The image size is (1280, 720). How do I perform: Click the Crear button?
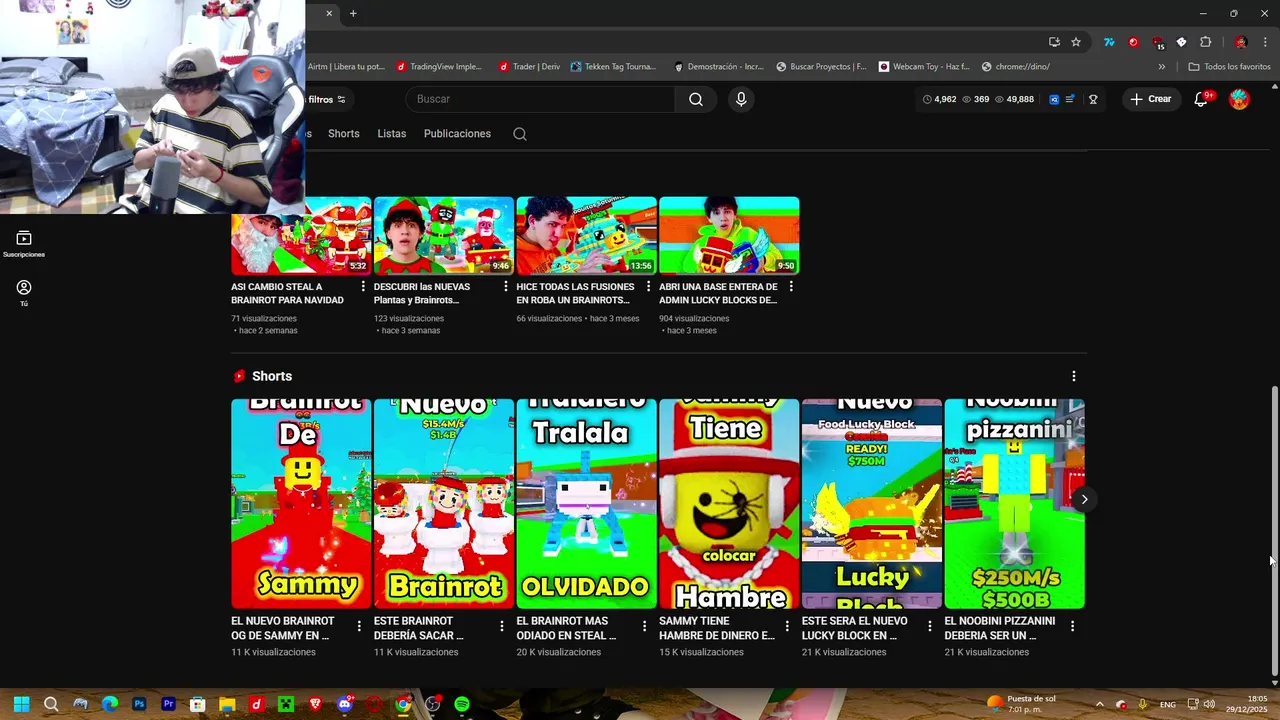pyautogui.click(x=1151, y=99)
